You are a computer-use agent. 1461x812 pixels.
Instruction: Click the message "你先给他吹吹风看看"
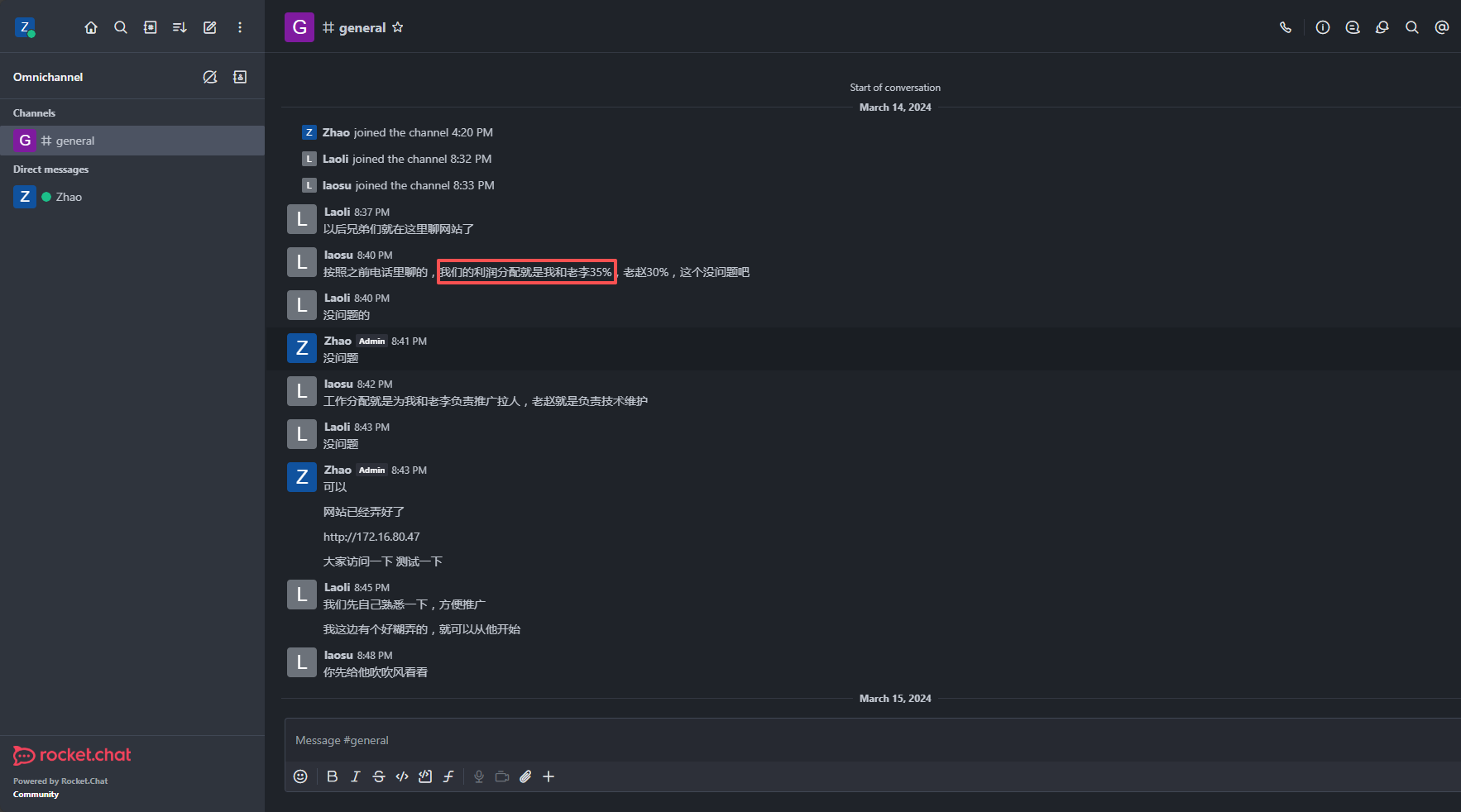tap(376, 672)
